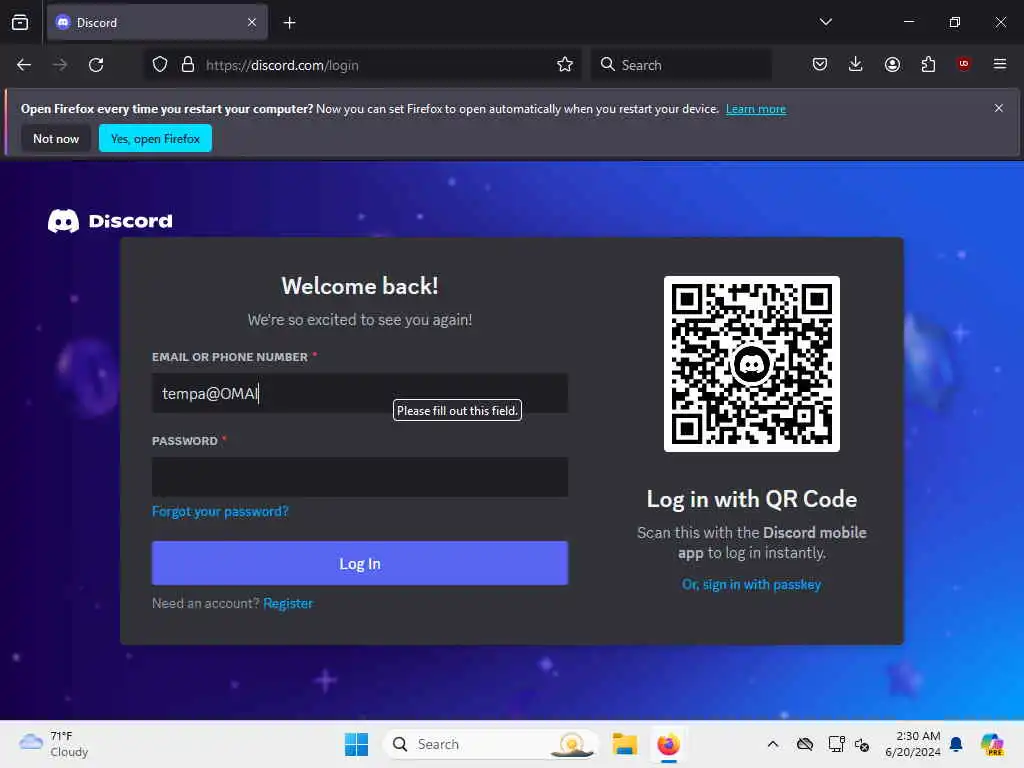Bookmark this page with the star

[x=565, y=65]
